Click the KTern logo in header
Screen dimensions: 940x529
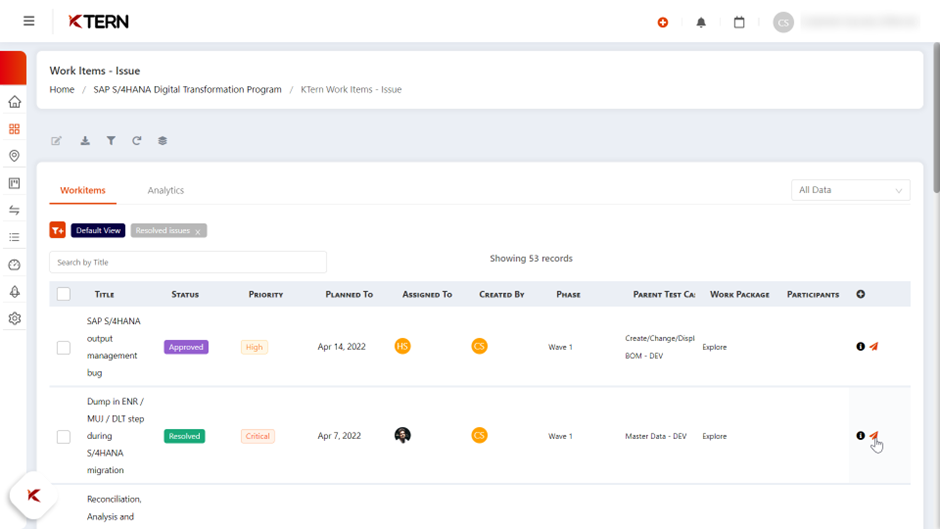tap(98, 22)
